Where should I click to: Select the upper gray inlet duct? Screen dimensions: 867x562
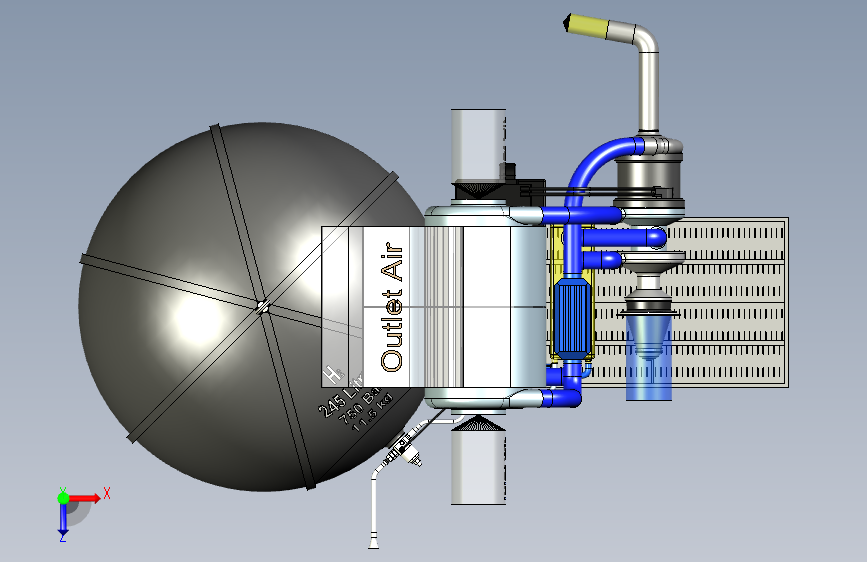point(478,146)
